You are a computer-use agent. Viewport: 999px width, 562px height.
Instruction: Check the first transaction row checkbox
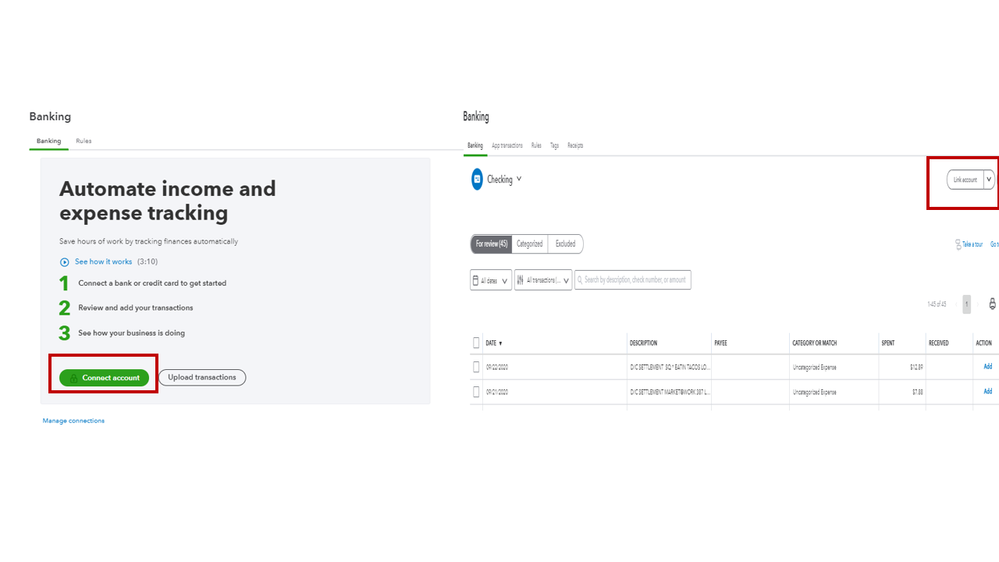coord(476,367)
